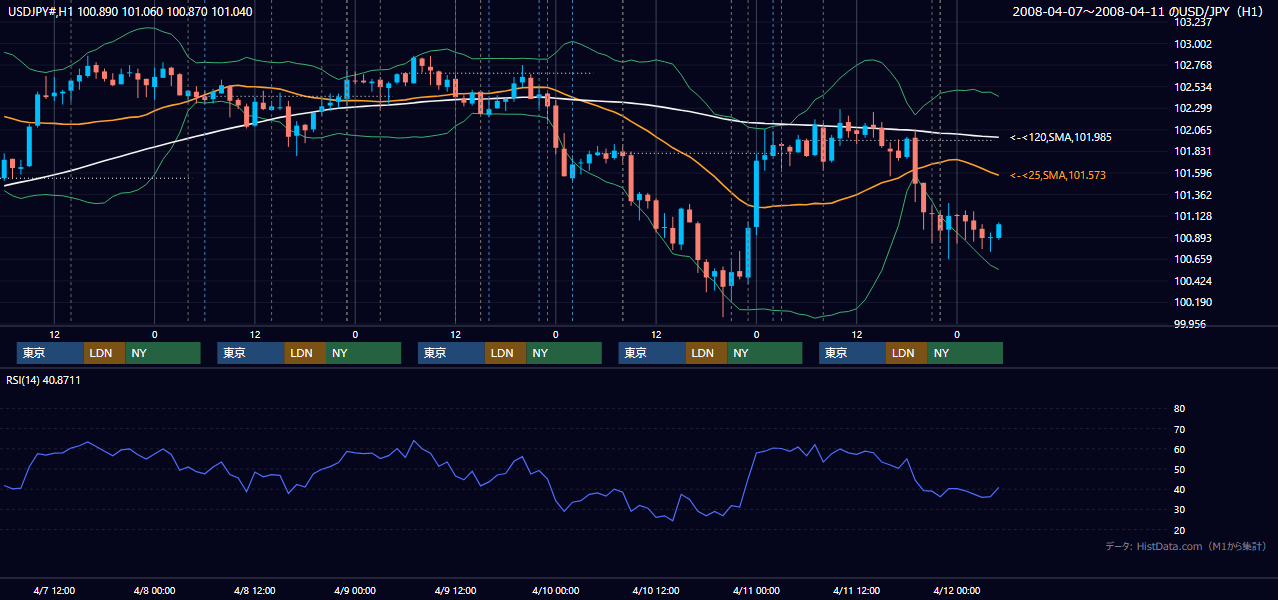Click price level 100.893 on axis
Screen dimensions: 1278x600
(1192, 238)
